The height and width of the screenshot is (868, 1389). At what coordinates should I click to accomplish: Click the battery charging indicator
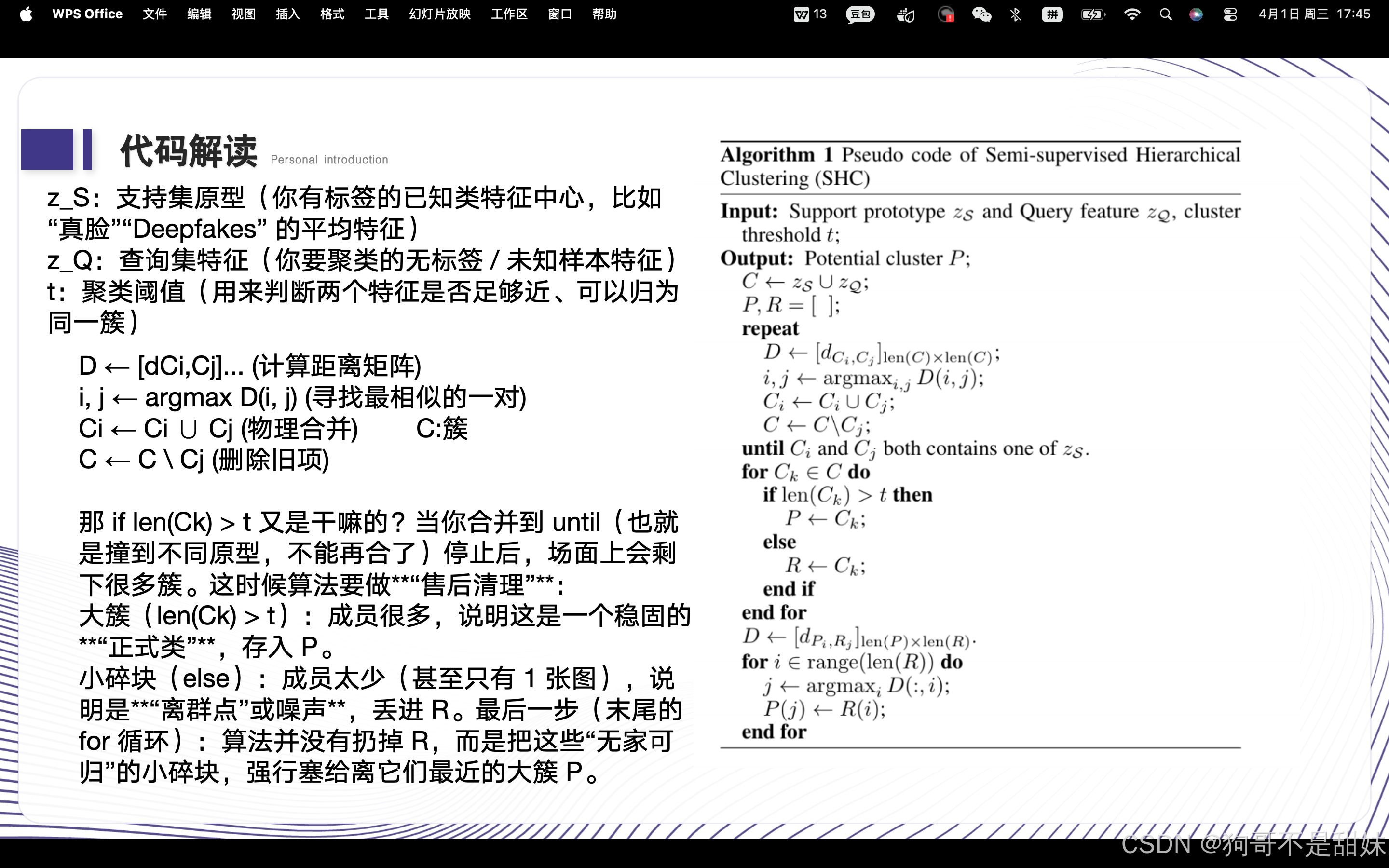(1092, 14)
